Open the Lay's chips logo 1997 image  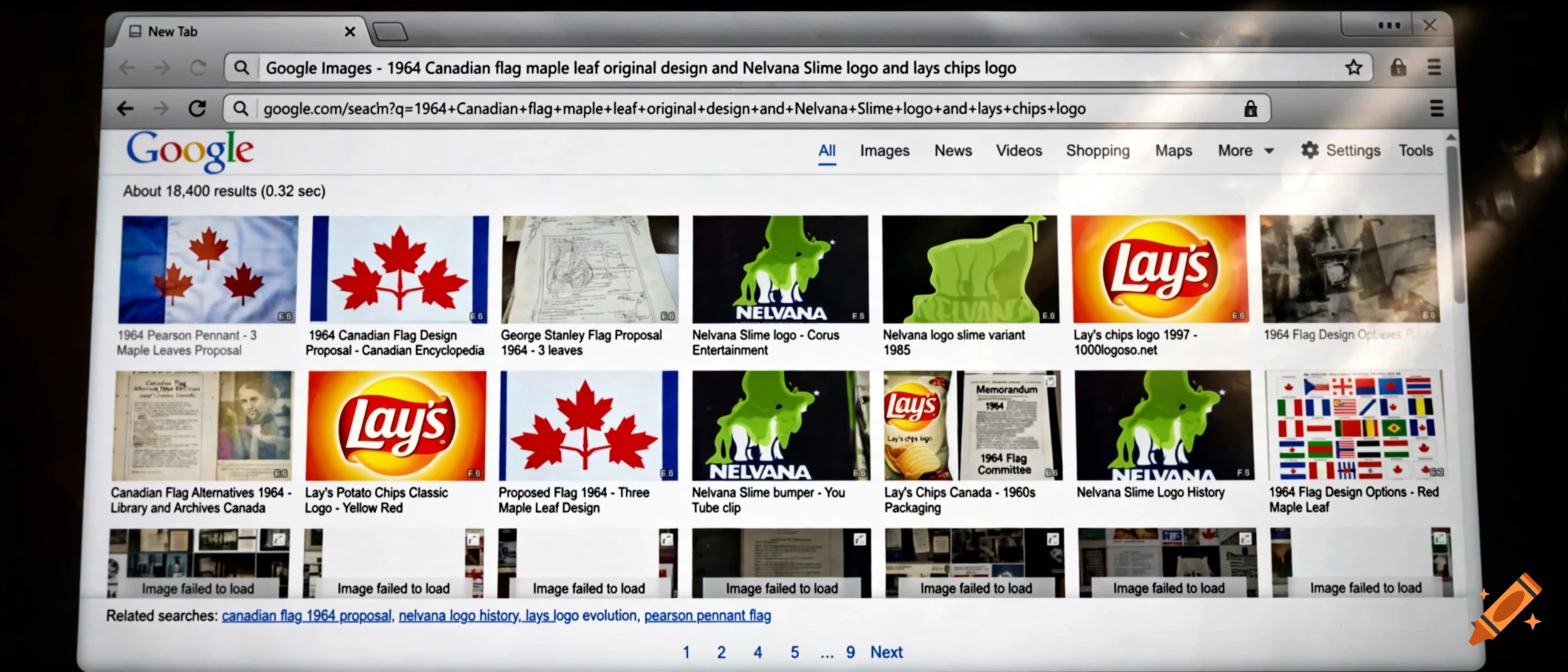pos(1159,269)
